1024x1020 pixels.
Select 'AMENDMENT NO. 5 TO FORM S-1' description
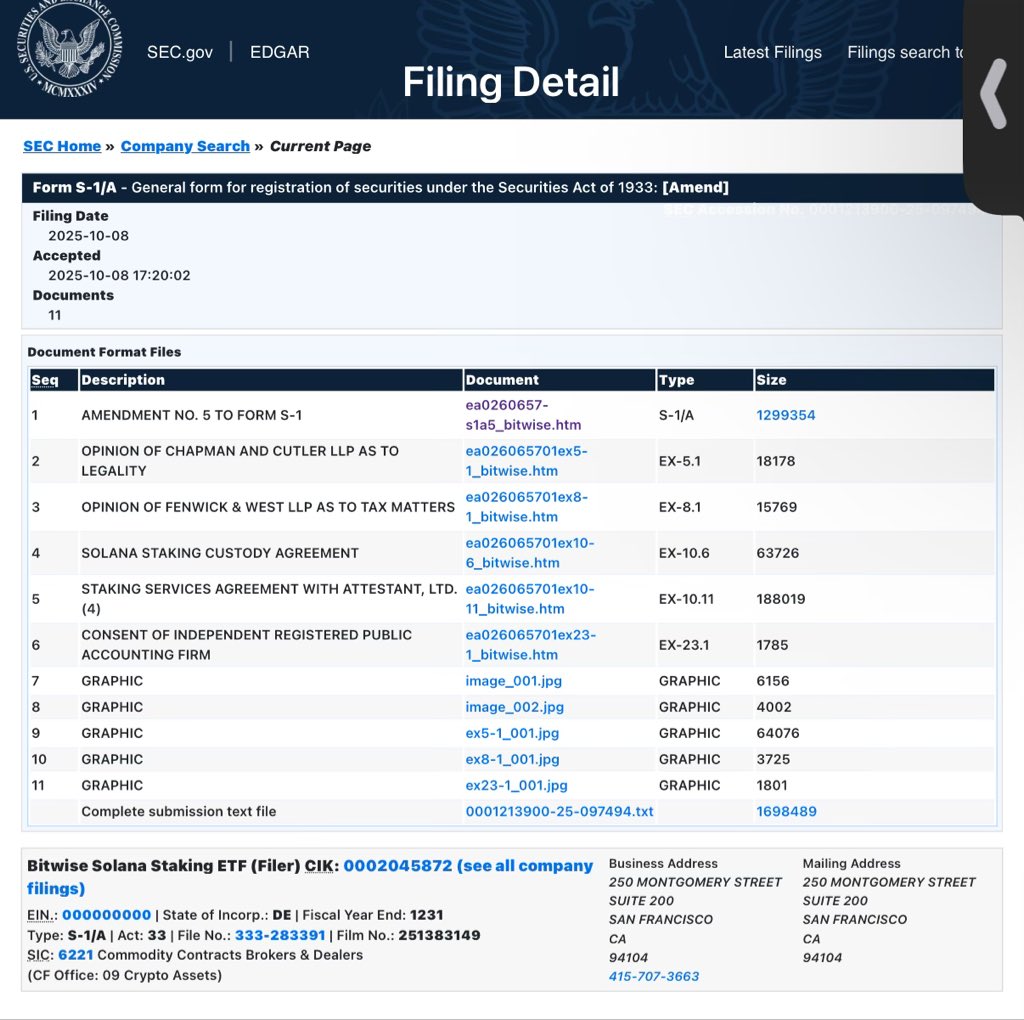coord(191,415)
